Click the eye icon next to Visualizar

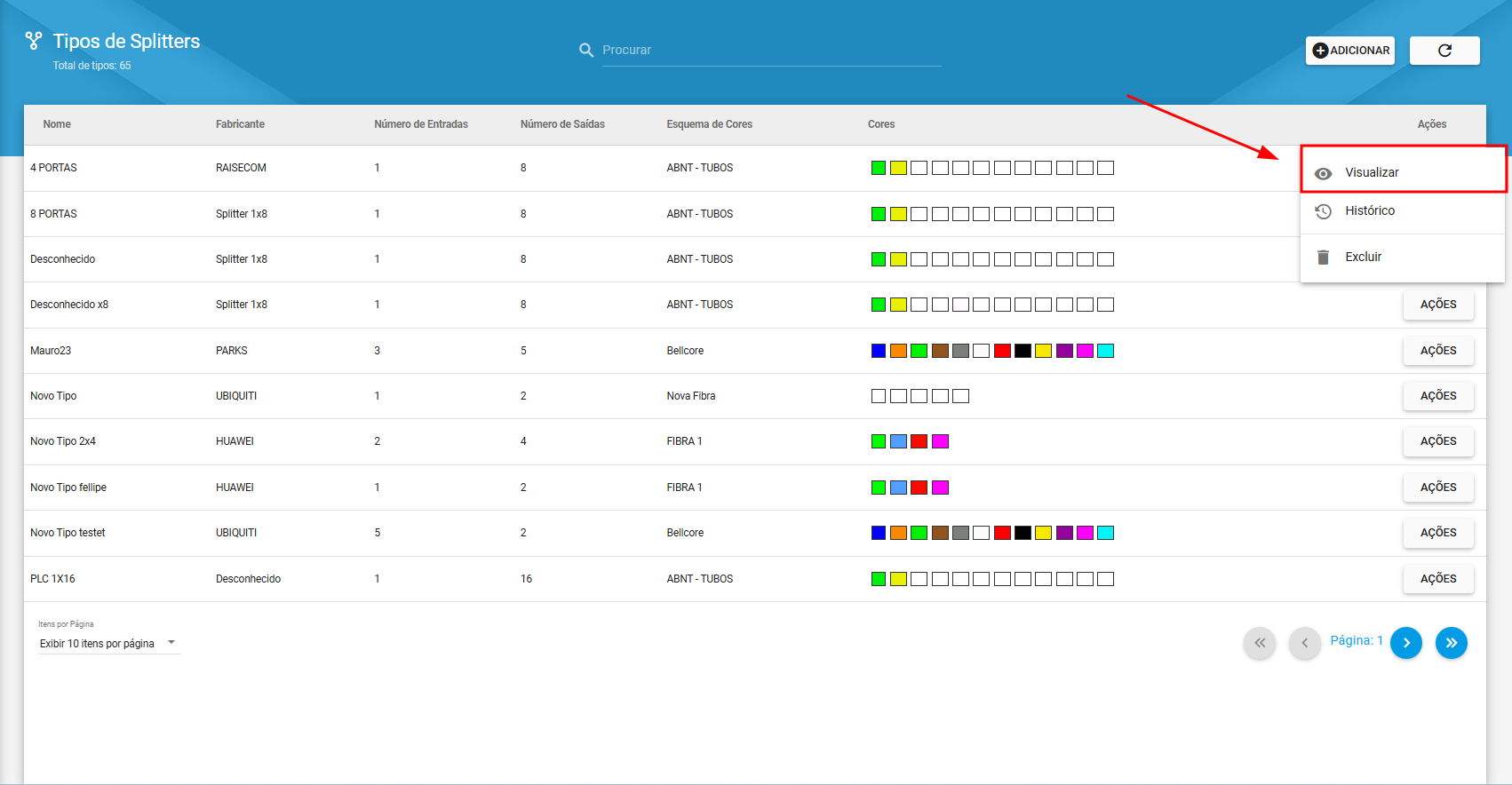pyautogui.click(x=1323, y=173)
